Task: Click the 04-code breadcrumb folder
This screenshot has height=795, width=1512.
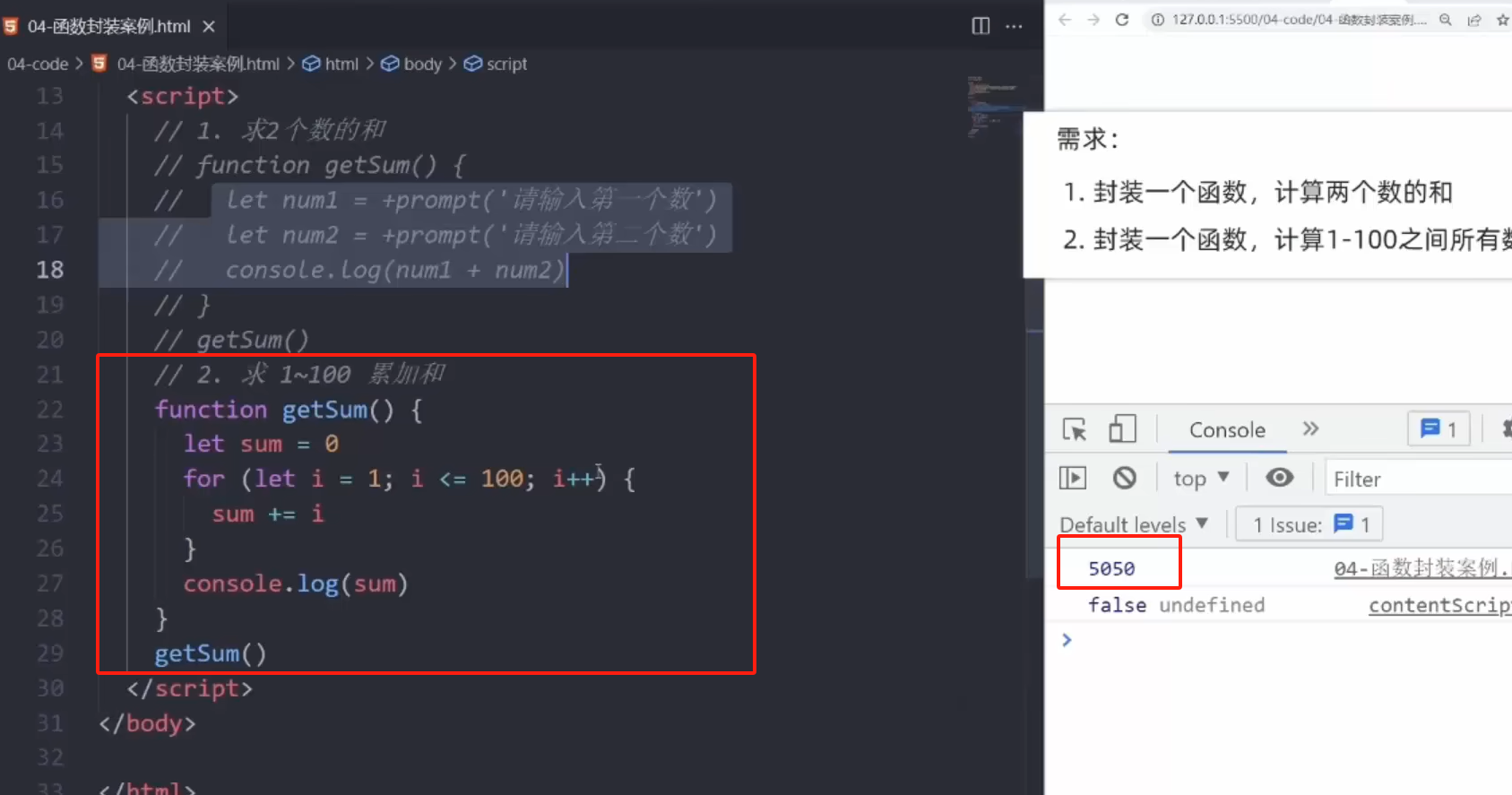Action: pos(38,64)
